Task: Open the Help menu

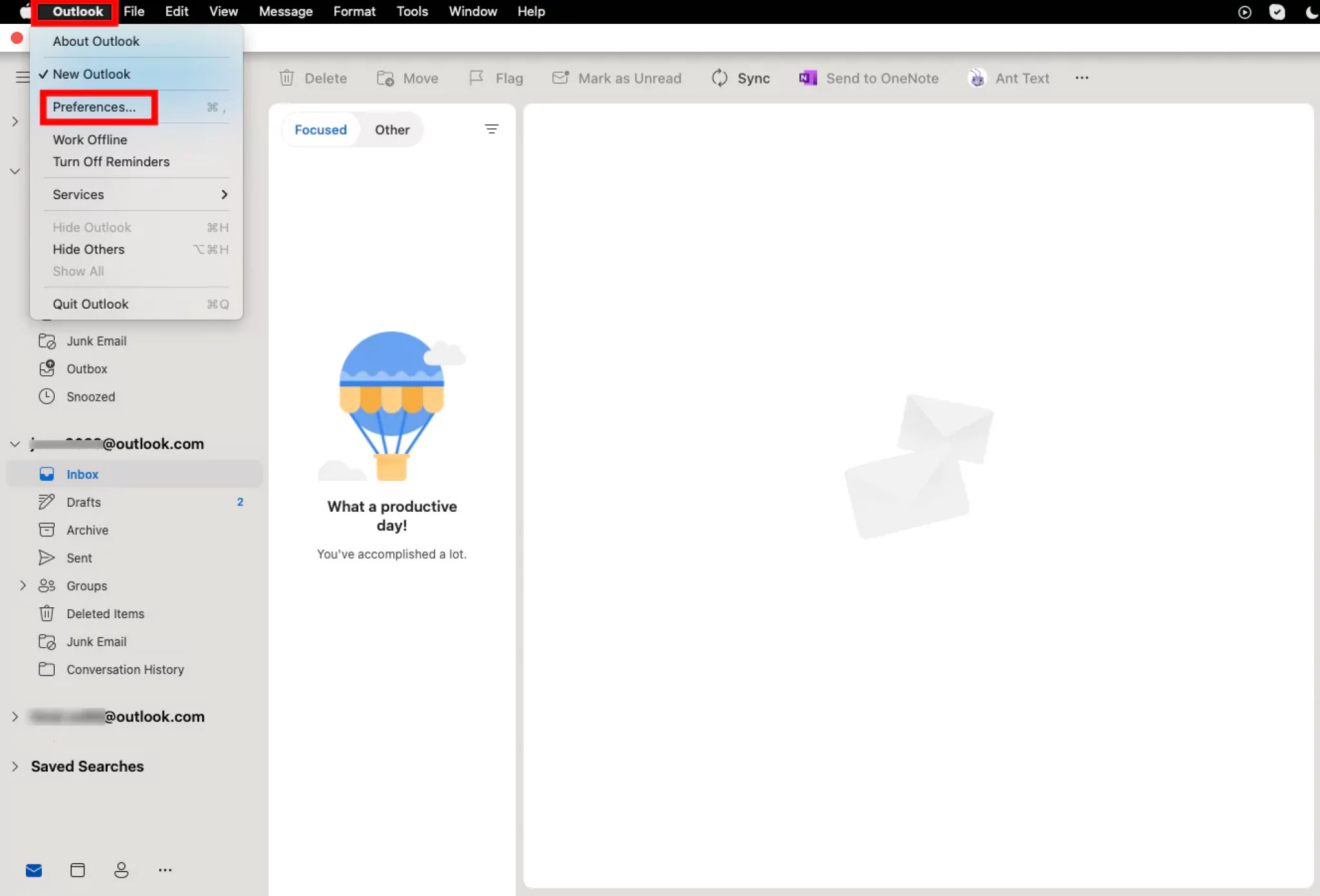Action: pos(531,12)
